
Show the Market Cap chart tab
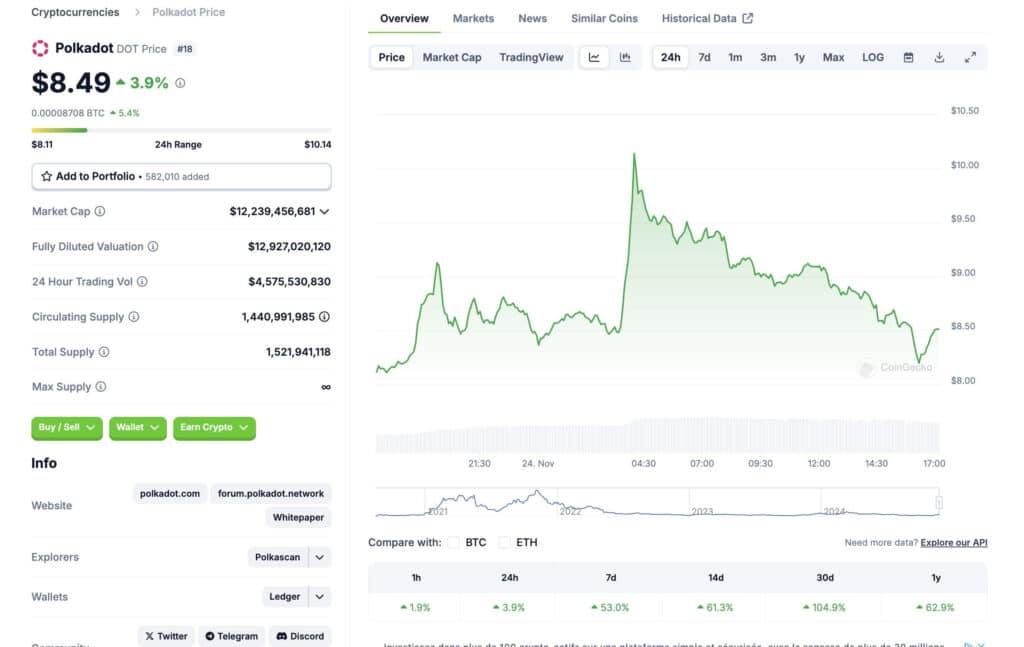point(452,57)
